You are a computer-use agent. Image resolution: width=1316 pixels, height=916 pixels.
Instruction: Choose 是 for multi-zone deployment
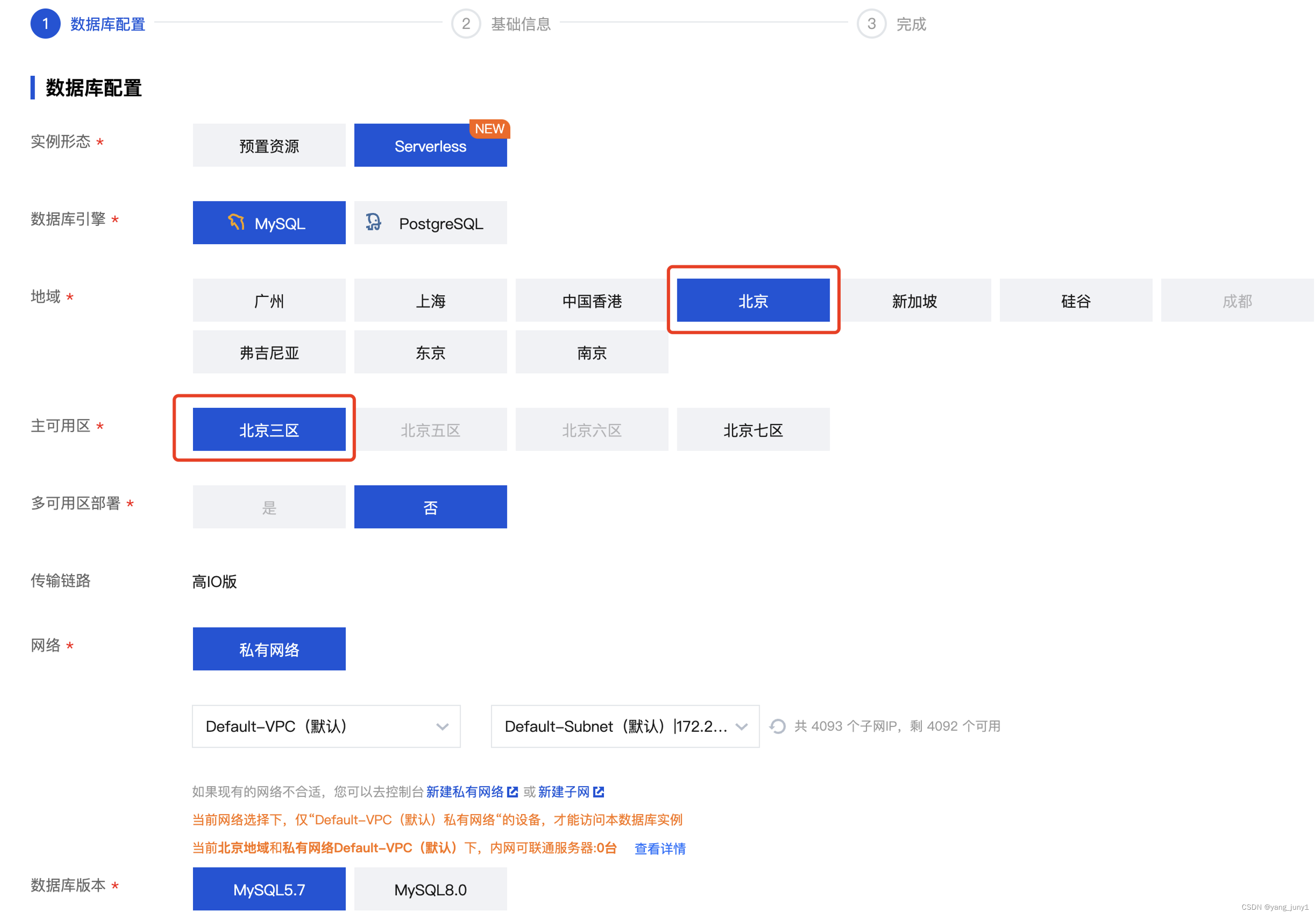pyautogui.click(x=269, y=507)
